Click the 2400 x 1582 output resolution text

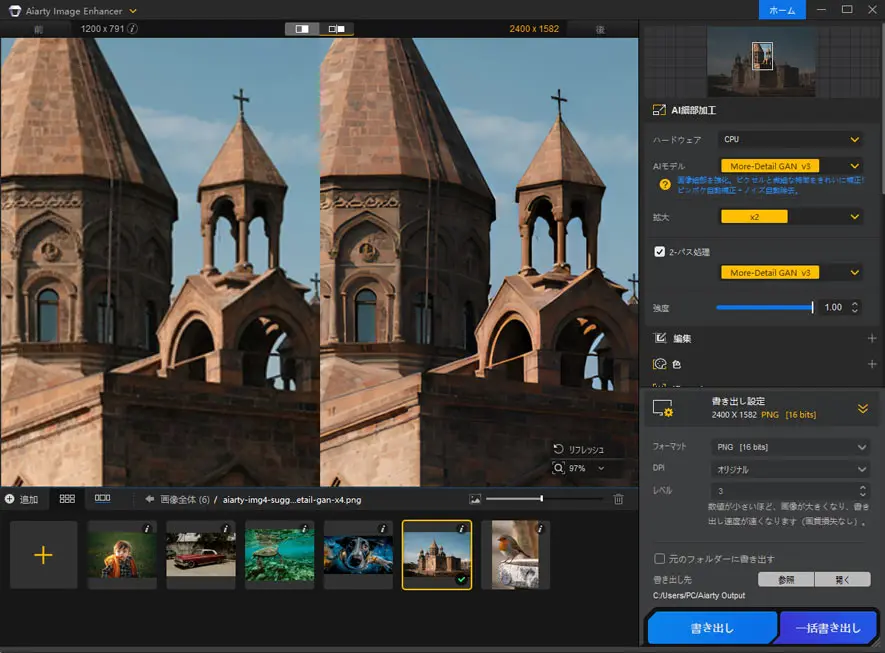pos(534,29)
